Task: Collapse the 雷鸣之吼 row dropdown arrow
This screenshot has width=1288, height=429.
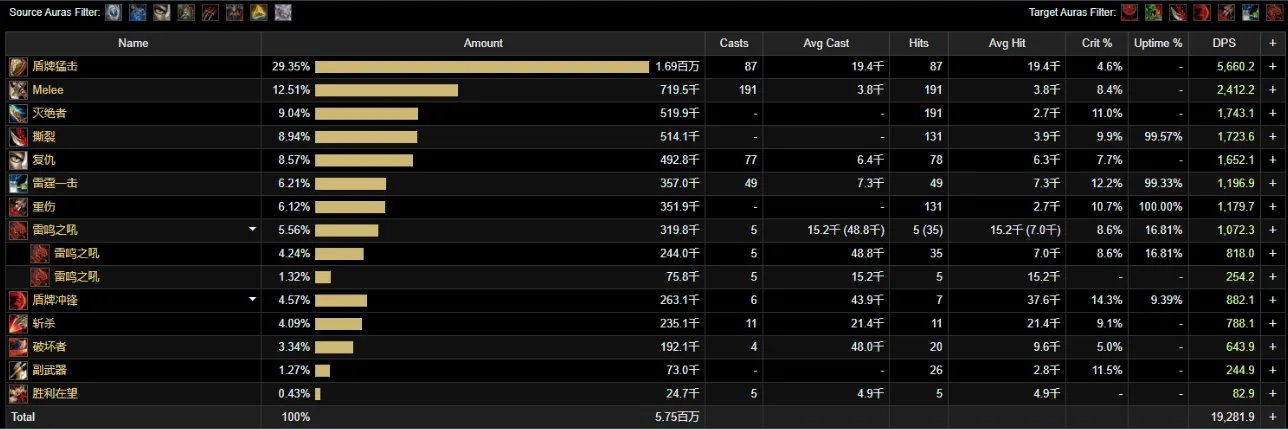Action: [x=253, y=230]
